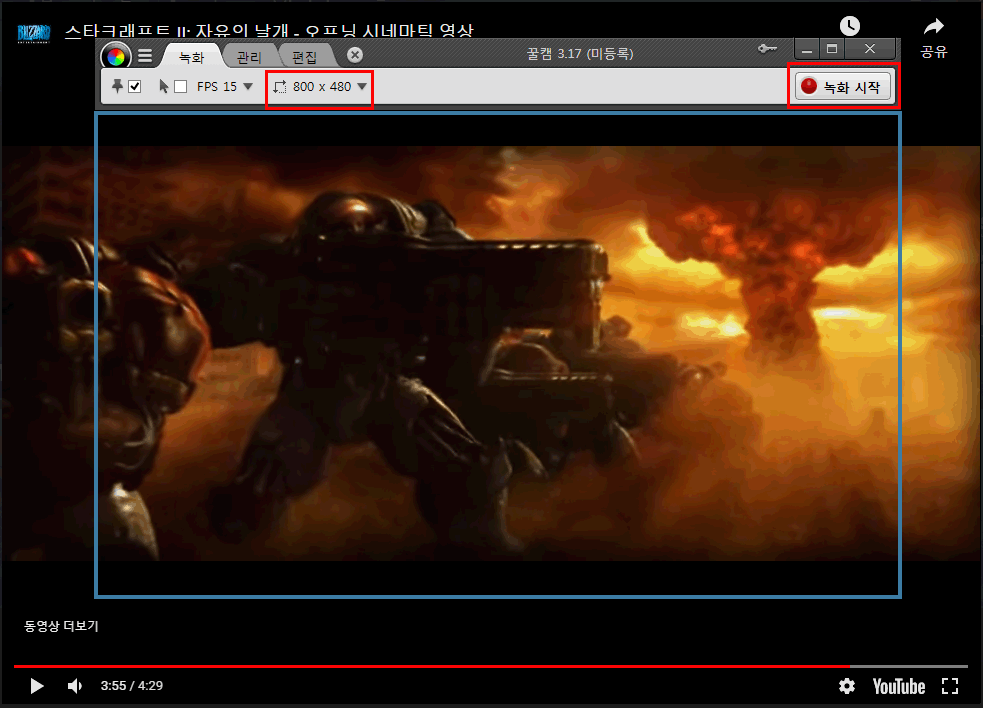This screenshot has width=983, height=708.
Task: Maximize the Honeycam window
Action: point(832,48)
